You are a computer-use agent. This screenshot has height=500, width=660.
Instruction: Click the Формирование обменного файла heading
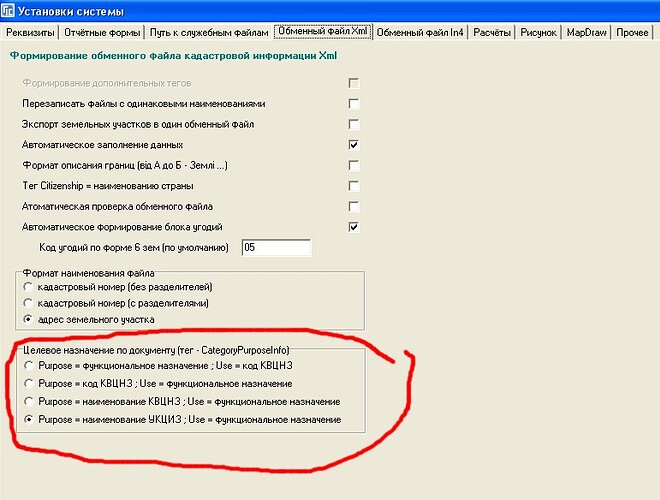173,56
